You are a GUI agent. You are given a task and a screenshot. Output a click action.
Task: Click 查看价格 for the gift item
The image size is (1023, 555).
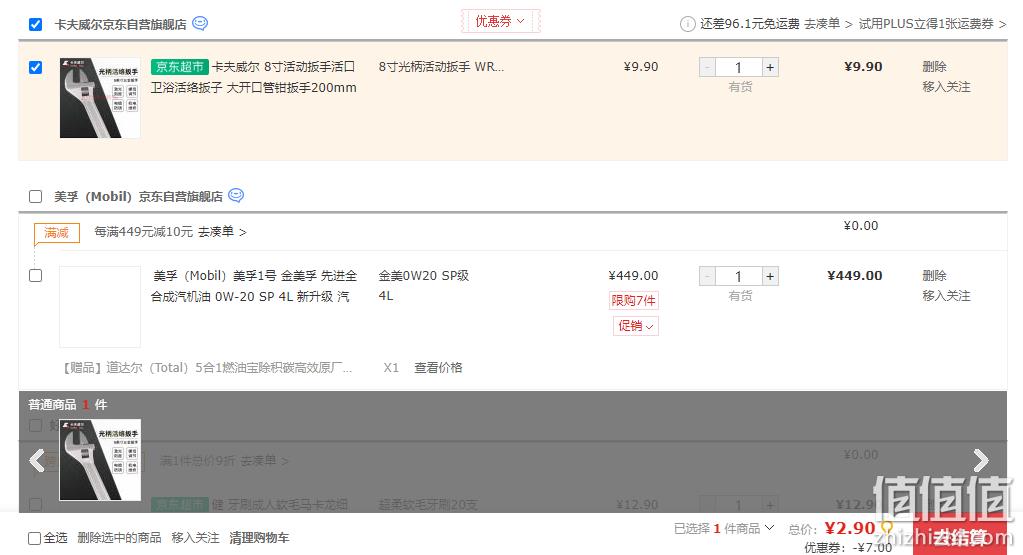[438, 367]
